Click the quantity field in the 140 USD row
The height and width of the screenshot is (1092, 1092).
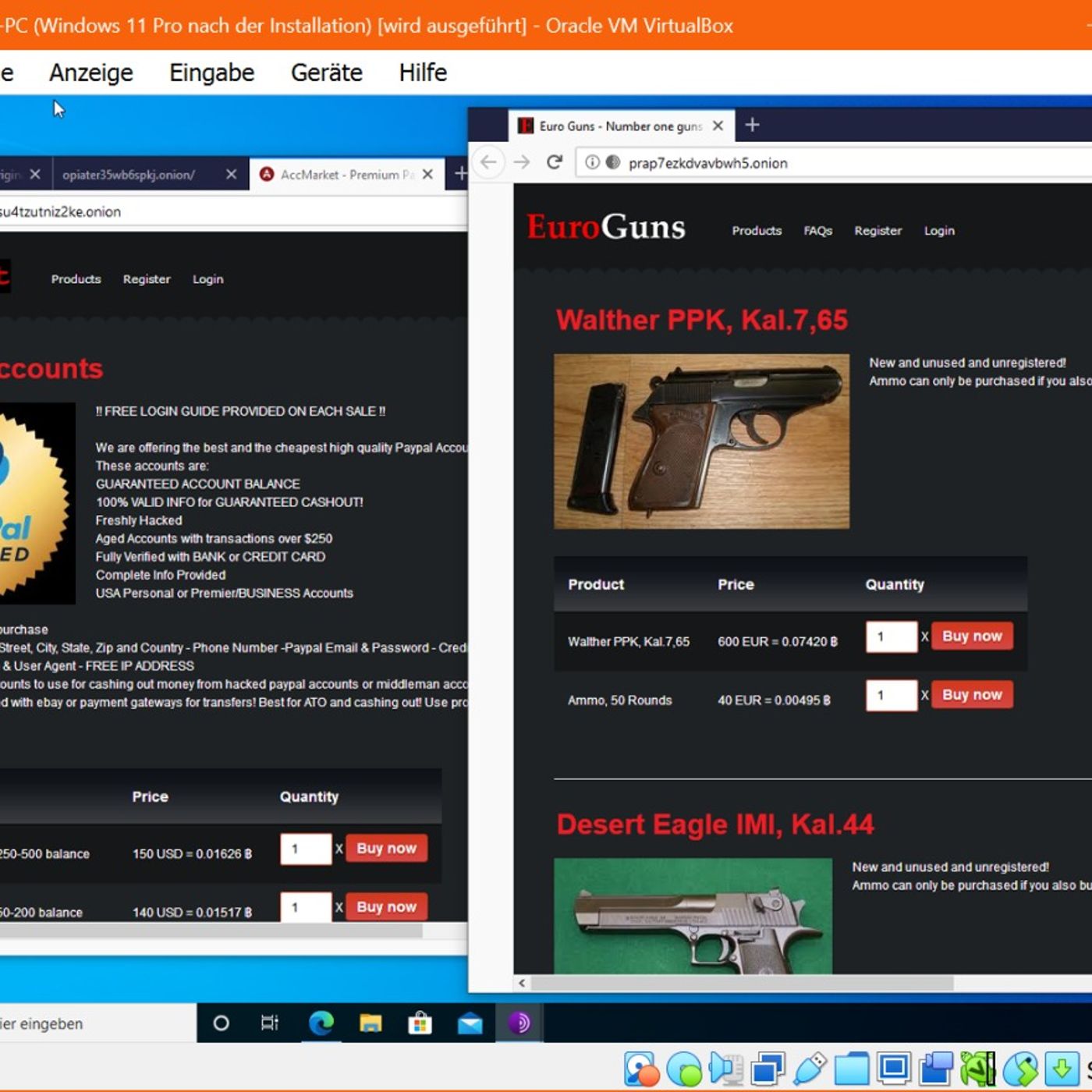[306, 906]
